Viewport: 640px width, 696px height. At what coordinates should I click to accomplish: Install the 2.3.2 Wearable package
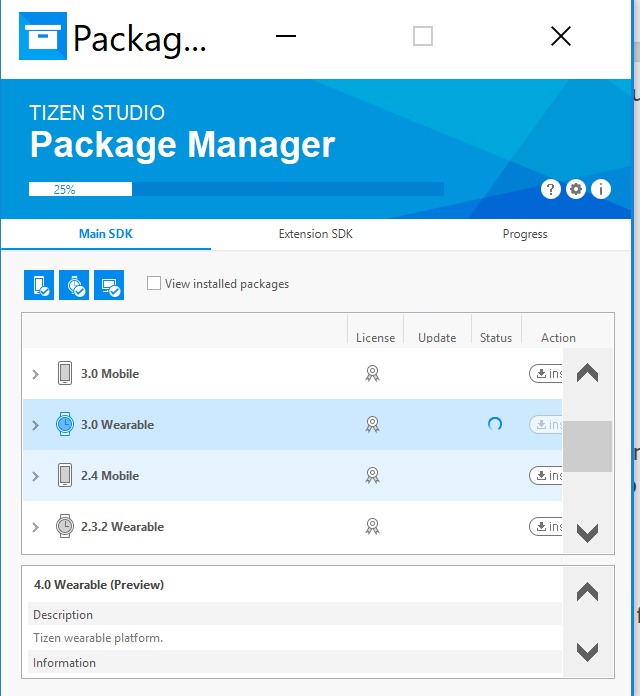coord(545,527)
